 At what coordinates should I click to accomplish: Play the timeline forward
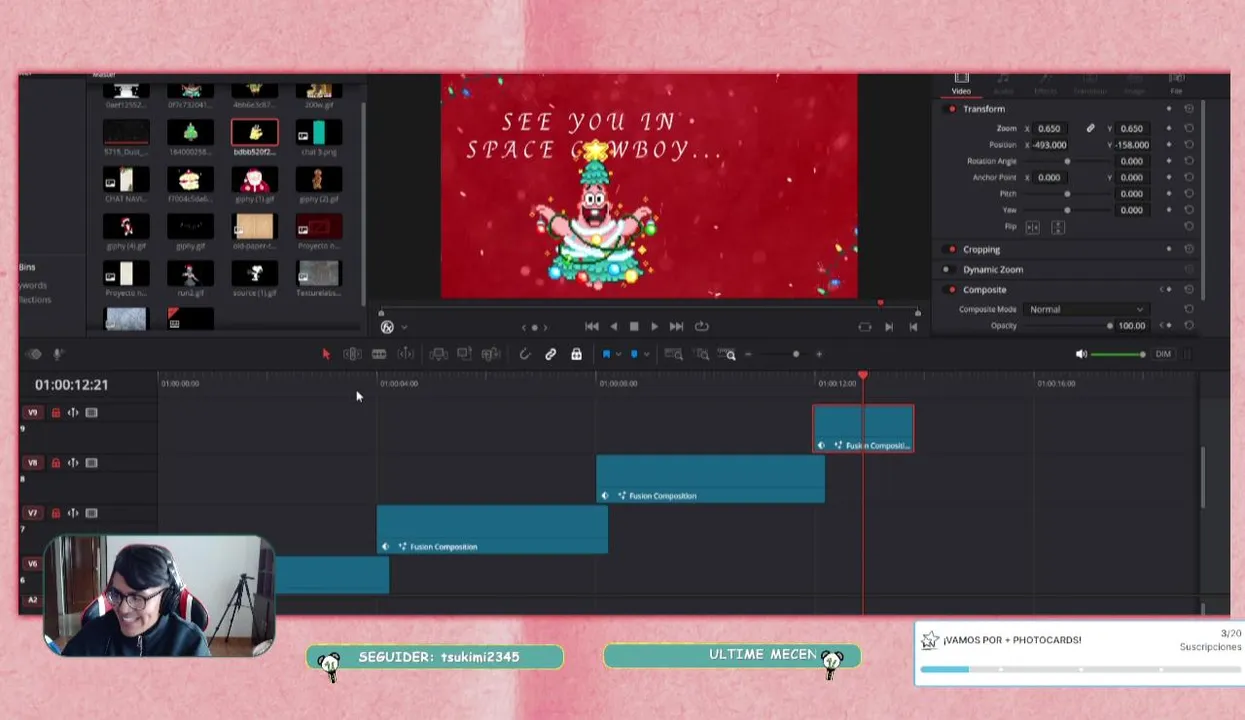click(654, 326)
